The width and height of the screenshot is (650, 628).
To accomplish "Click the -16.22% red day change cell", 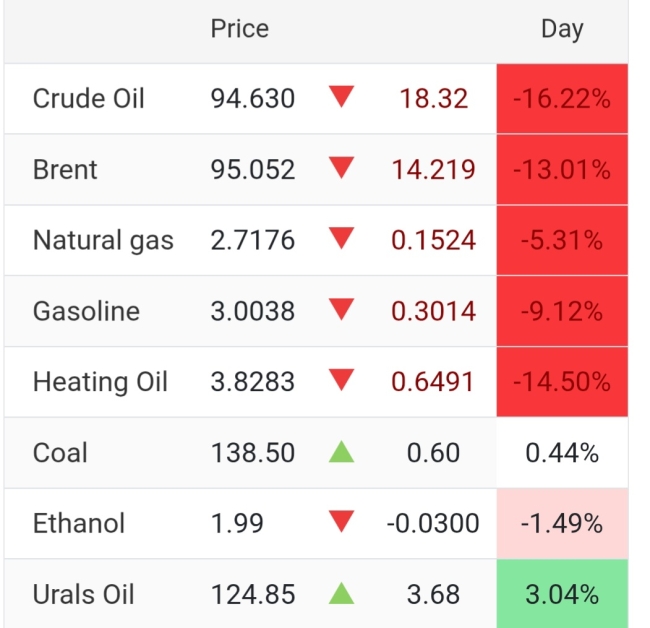I will (562, 99).
